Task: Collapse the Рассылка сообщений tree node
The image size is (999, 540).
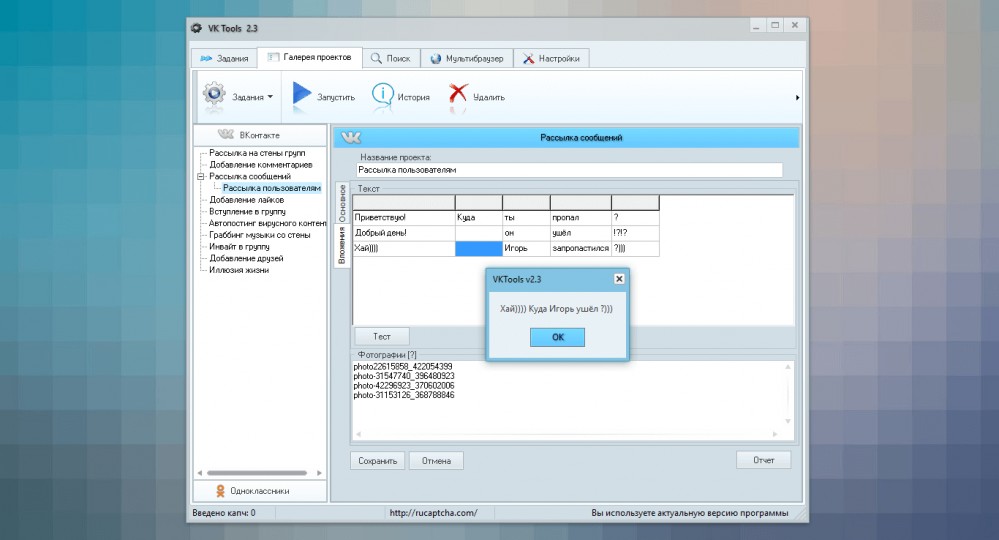Action: pyautogui.click(x=201, y=176)
